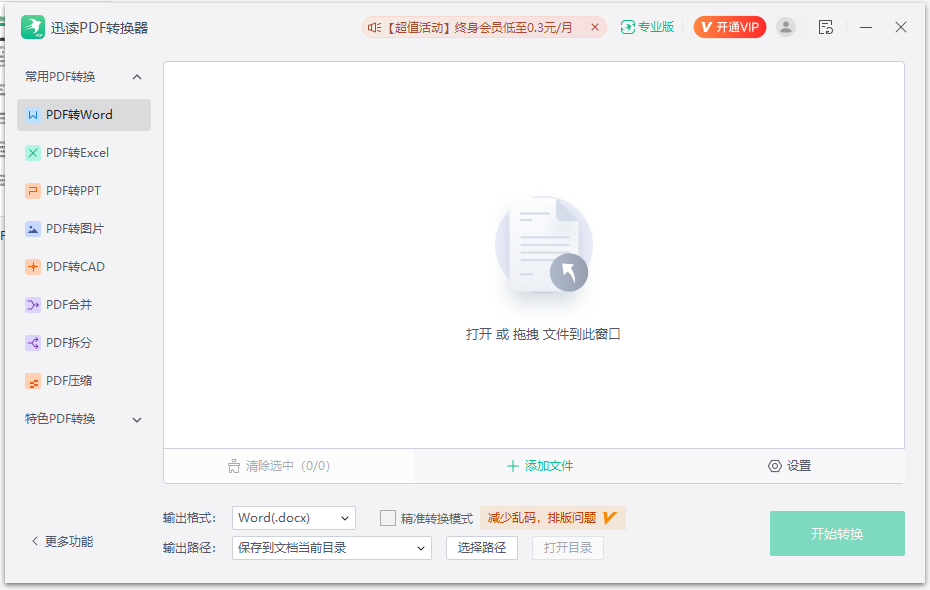Click the 选择路径 button

tap(482, 548)
